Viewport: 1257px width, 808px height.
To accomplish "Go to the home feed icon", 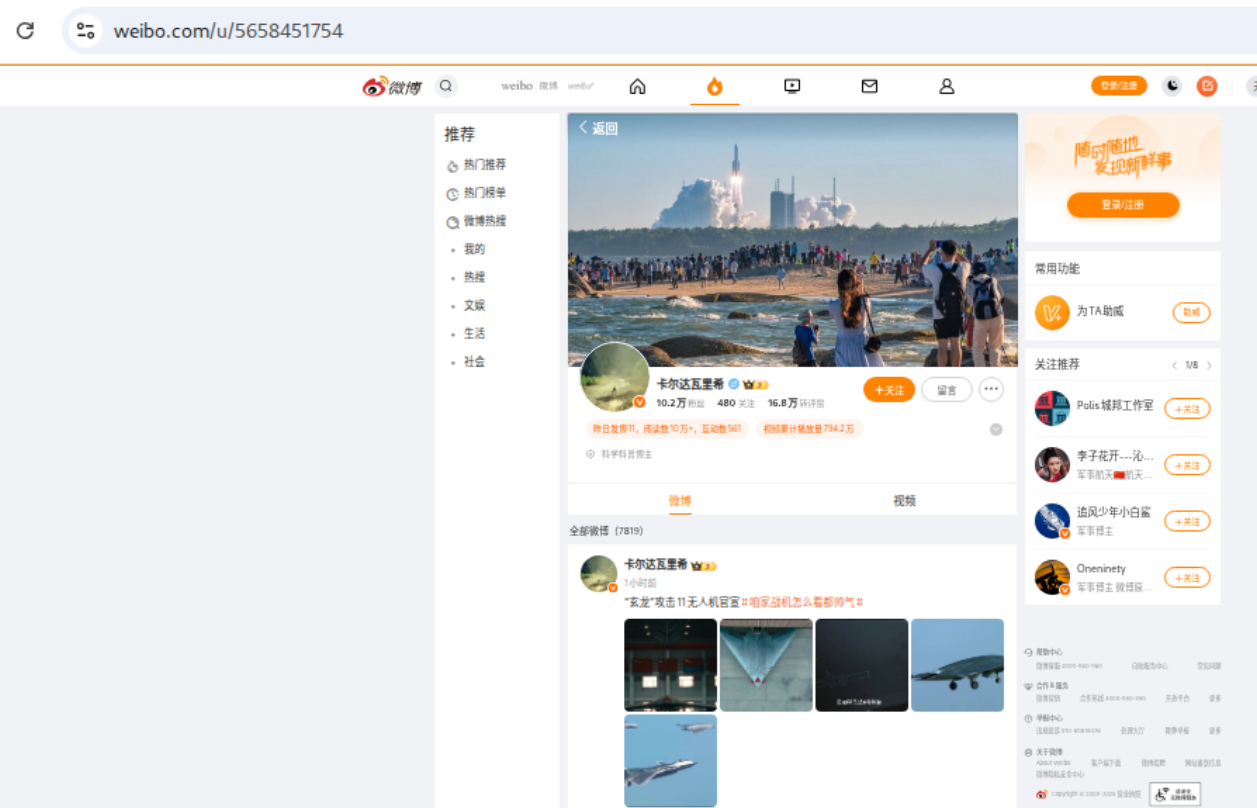I will coord(637,87).
